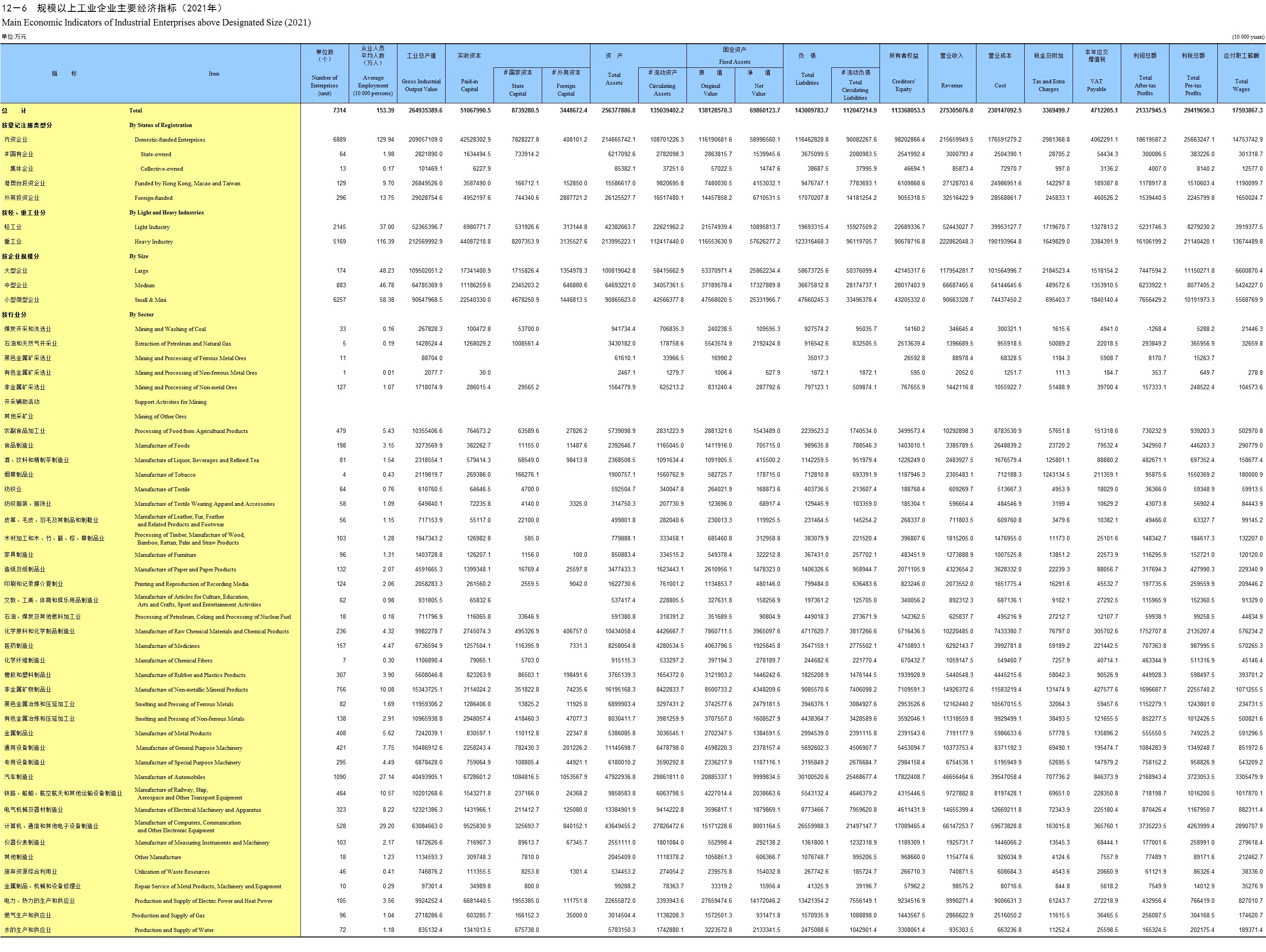Select 'Manufacture of Foods' row label
This screenshot has width=1266, height=952.
click(x=162, y=445)
